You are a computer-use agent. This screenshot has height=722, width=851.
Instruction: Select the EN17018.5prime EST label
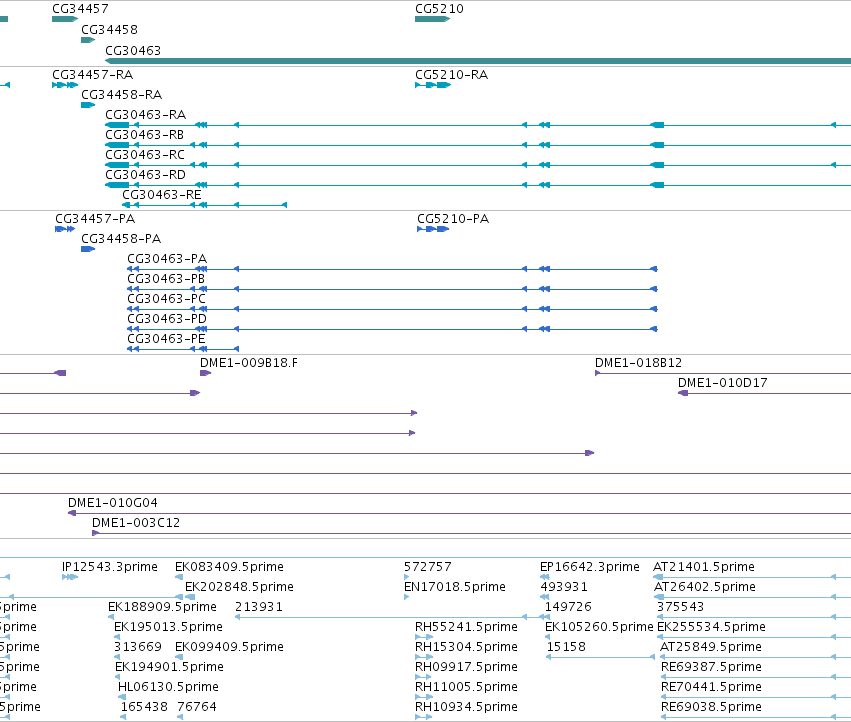point(455,587)
